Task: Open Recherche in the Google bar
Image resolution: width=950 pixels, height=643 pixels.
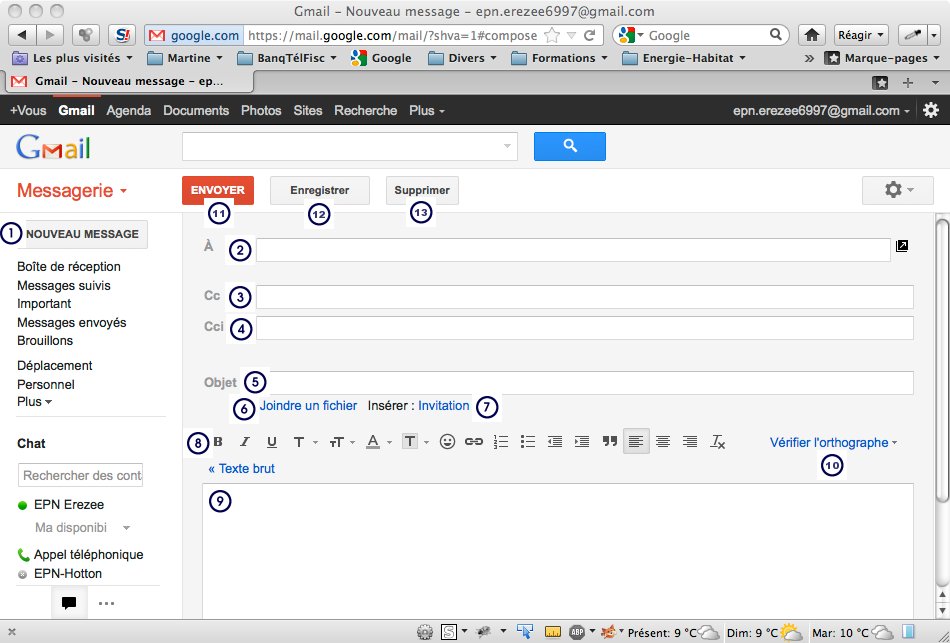Action: (x=365, y=110)
